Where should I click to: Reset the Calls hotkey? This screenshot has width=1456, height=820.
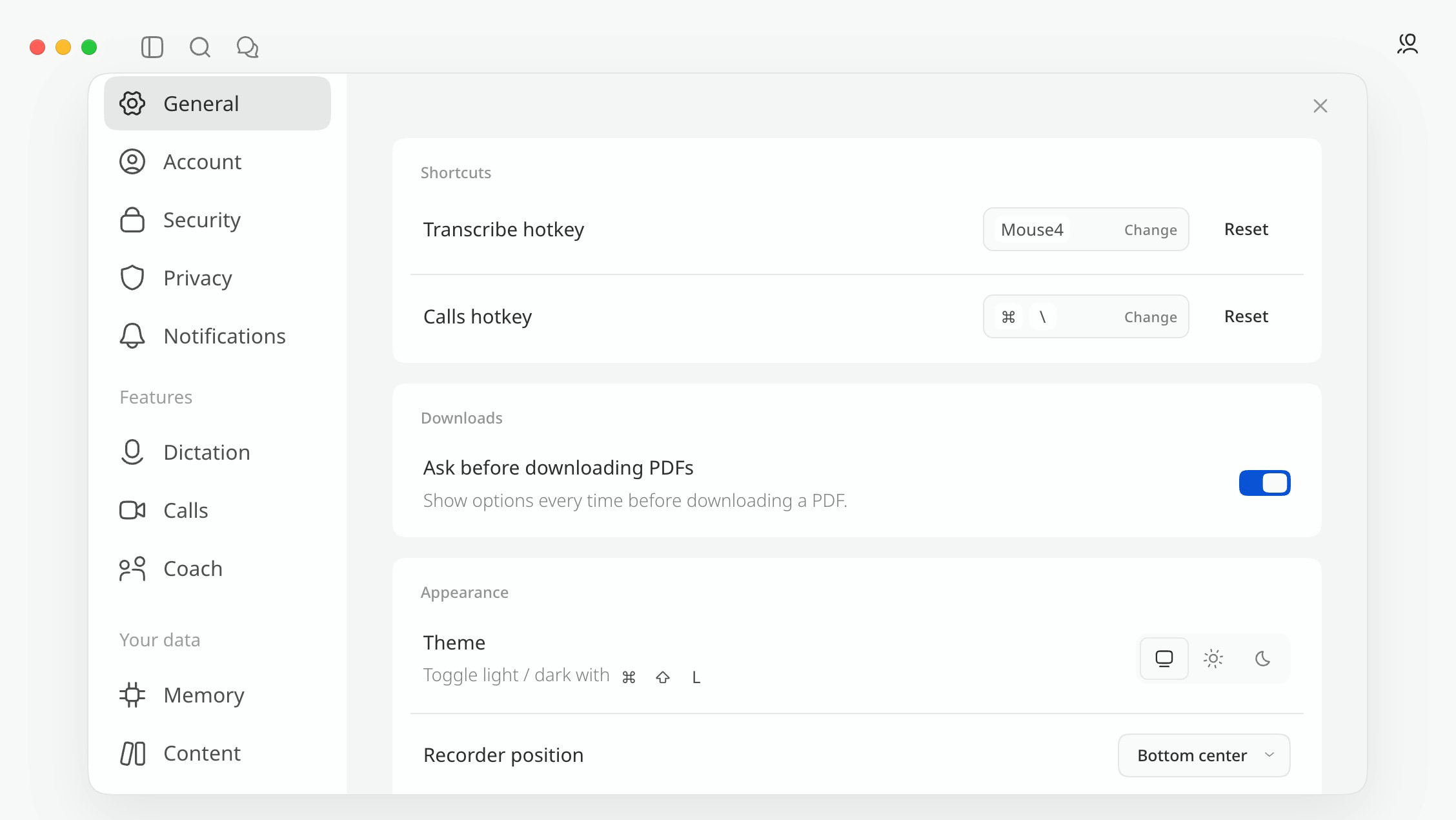coord(1246,316)
